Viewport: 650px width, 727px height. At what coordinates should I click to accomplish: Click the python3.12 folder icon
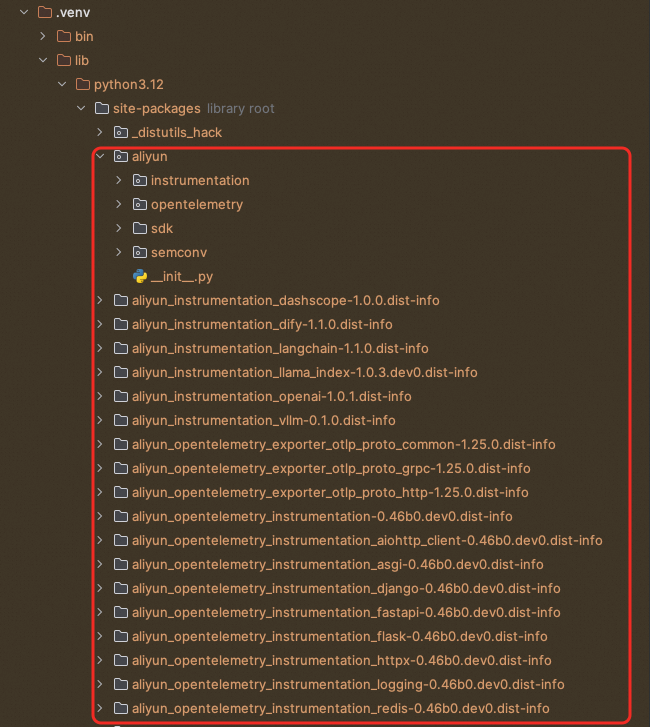(83, 84)
